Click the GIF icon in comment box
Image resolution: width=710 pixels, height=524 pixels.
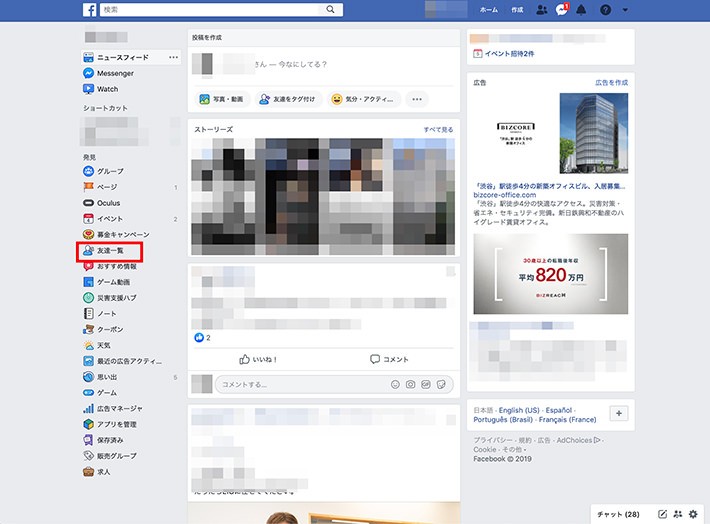point(425,384)
